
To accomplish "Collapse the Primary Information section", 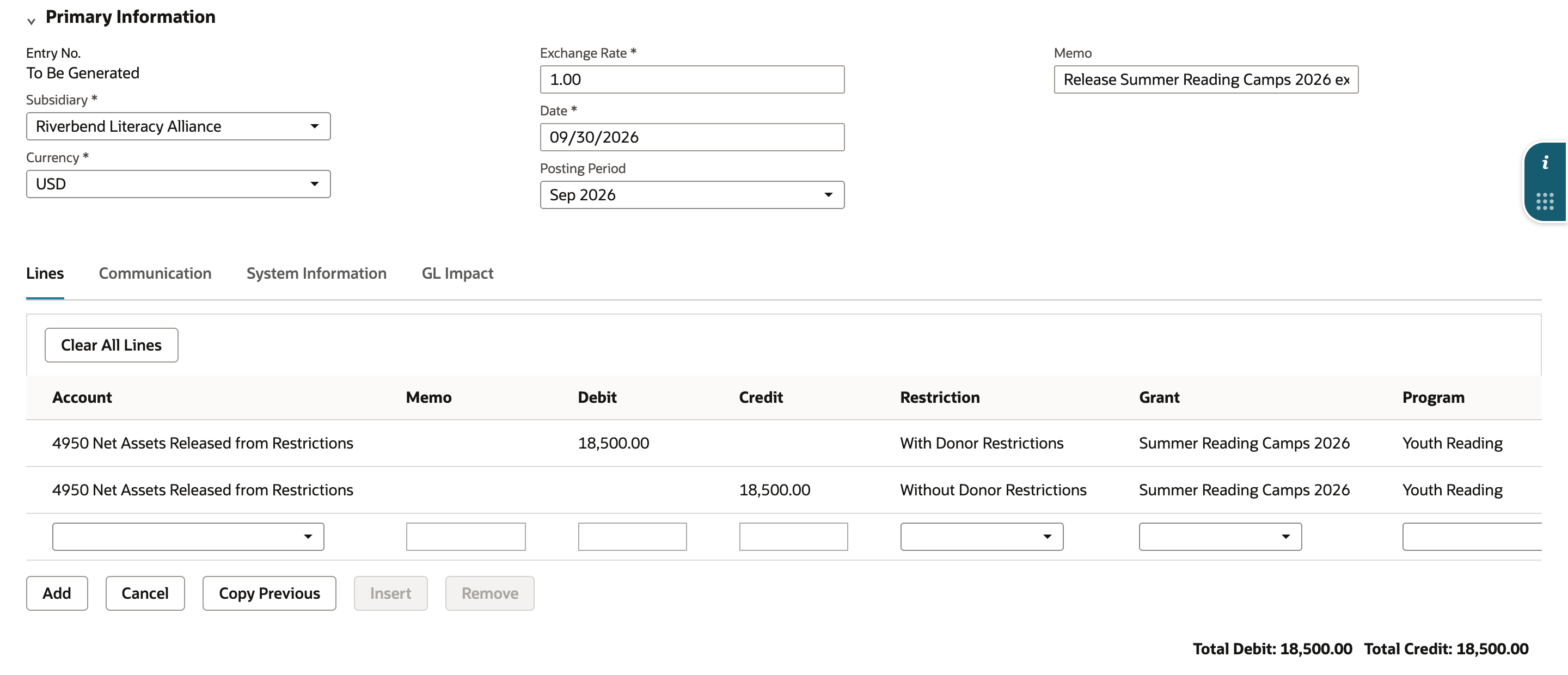I will tap(31, 21).
